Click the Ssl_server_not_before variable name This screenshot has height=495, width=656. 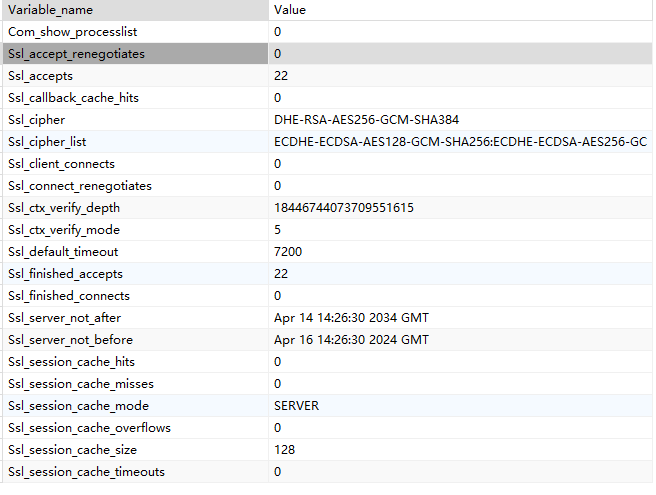click(70, 340)
